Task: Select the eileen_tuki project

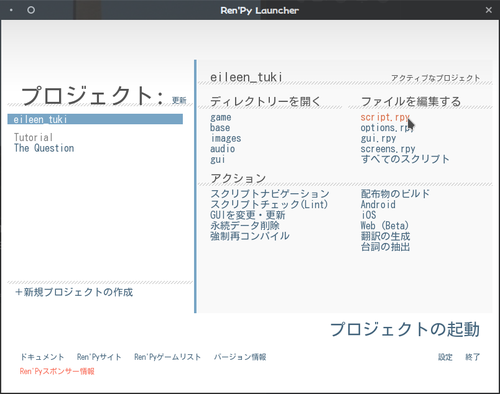Action: click(95, 119)
